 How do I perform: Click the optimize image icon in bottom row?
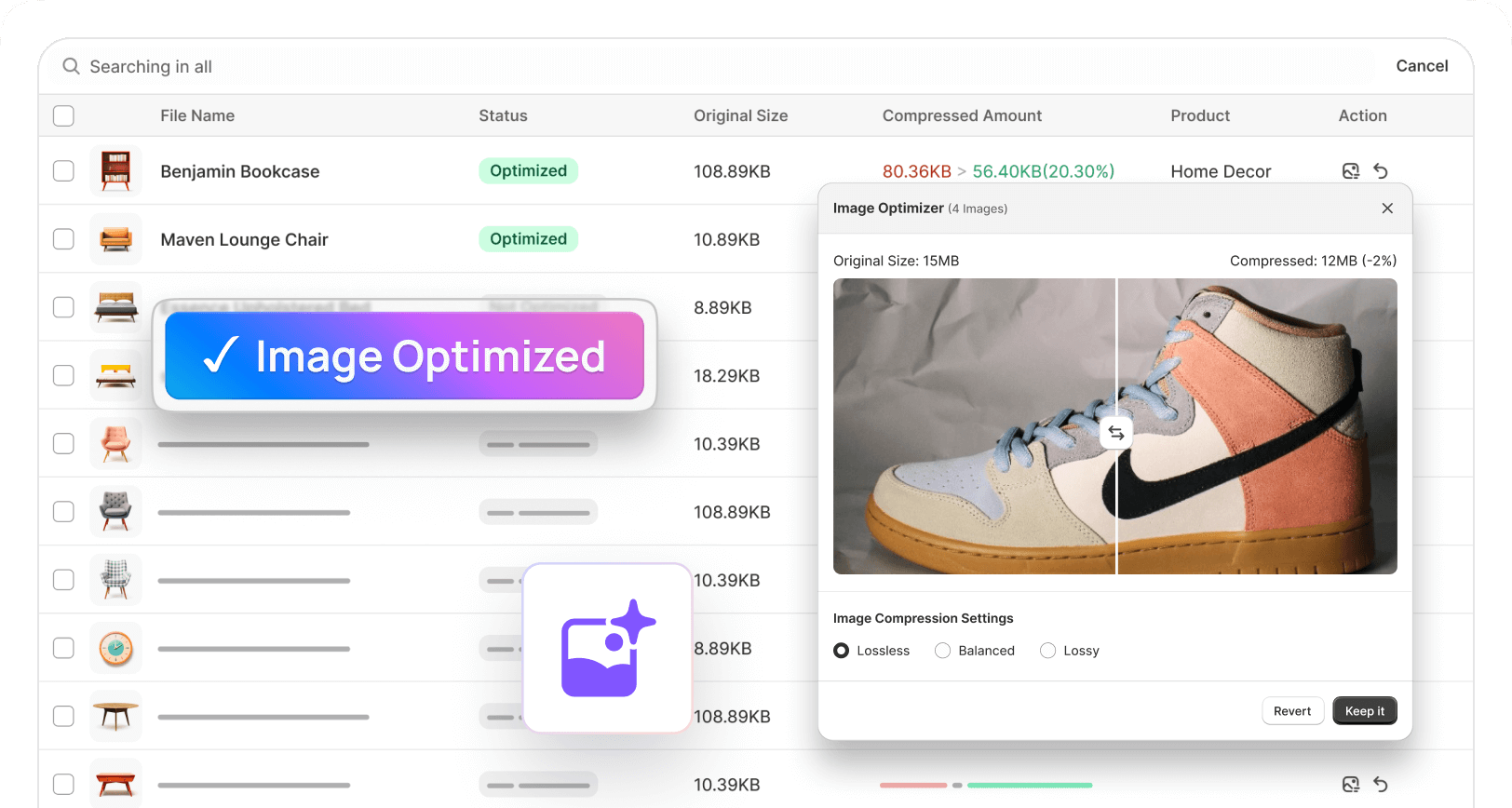[x=1350, y=785]
